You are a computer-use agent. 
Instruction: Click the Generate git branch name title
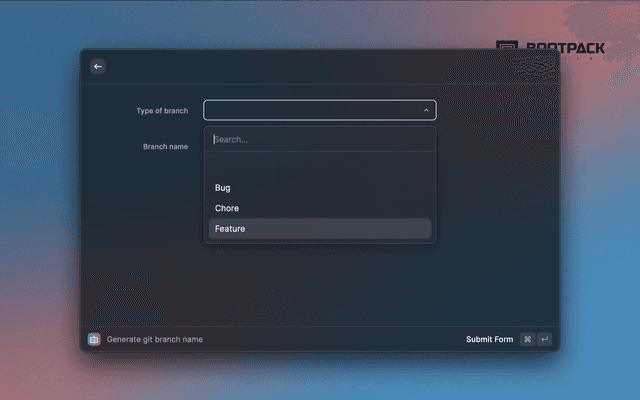[x=154, y=339]
